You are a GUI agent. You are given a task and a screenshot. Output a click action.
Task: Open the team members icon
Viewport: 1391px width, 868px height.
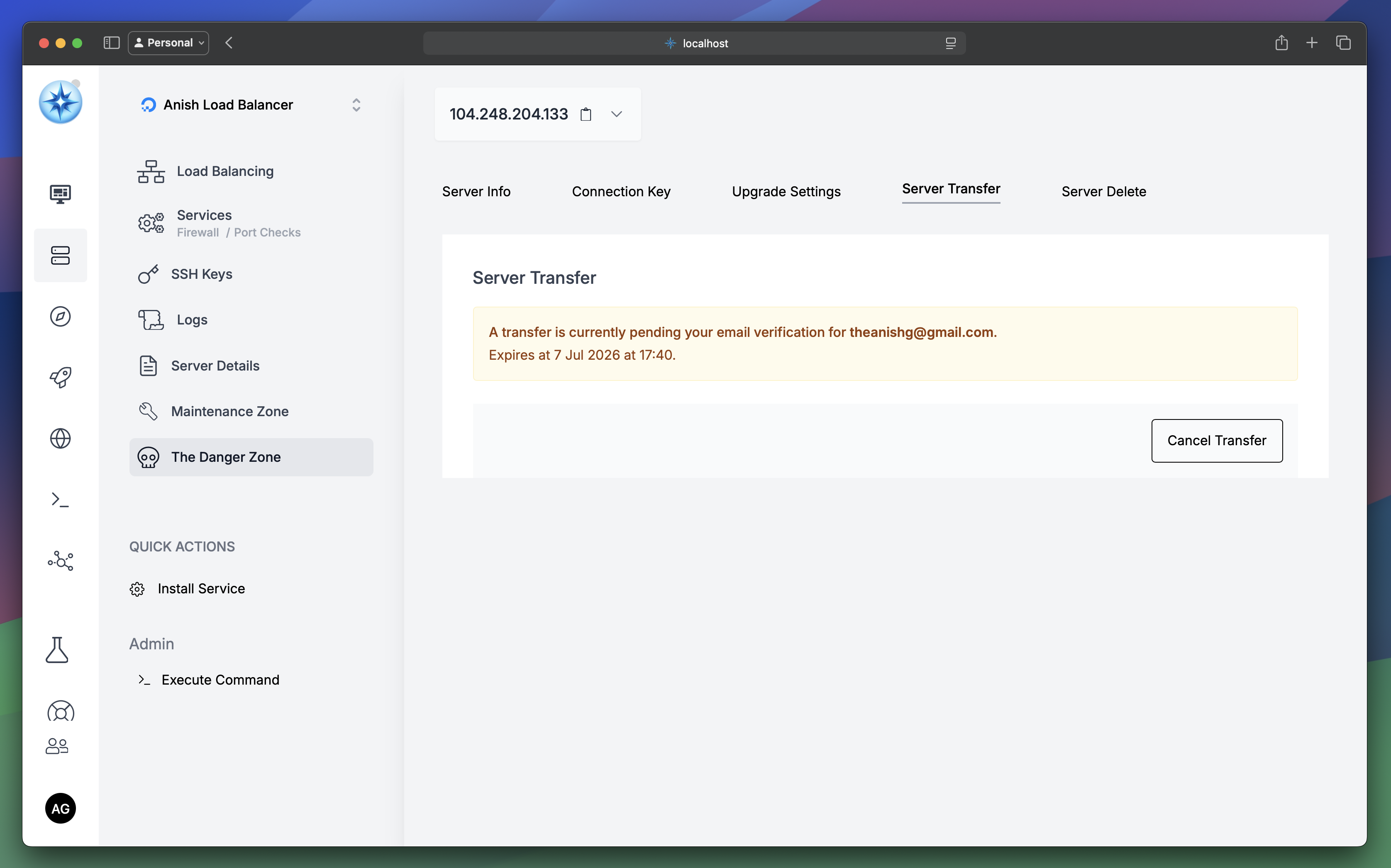coord(57,746)
